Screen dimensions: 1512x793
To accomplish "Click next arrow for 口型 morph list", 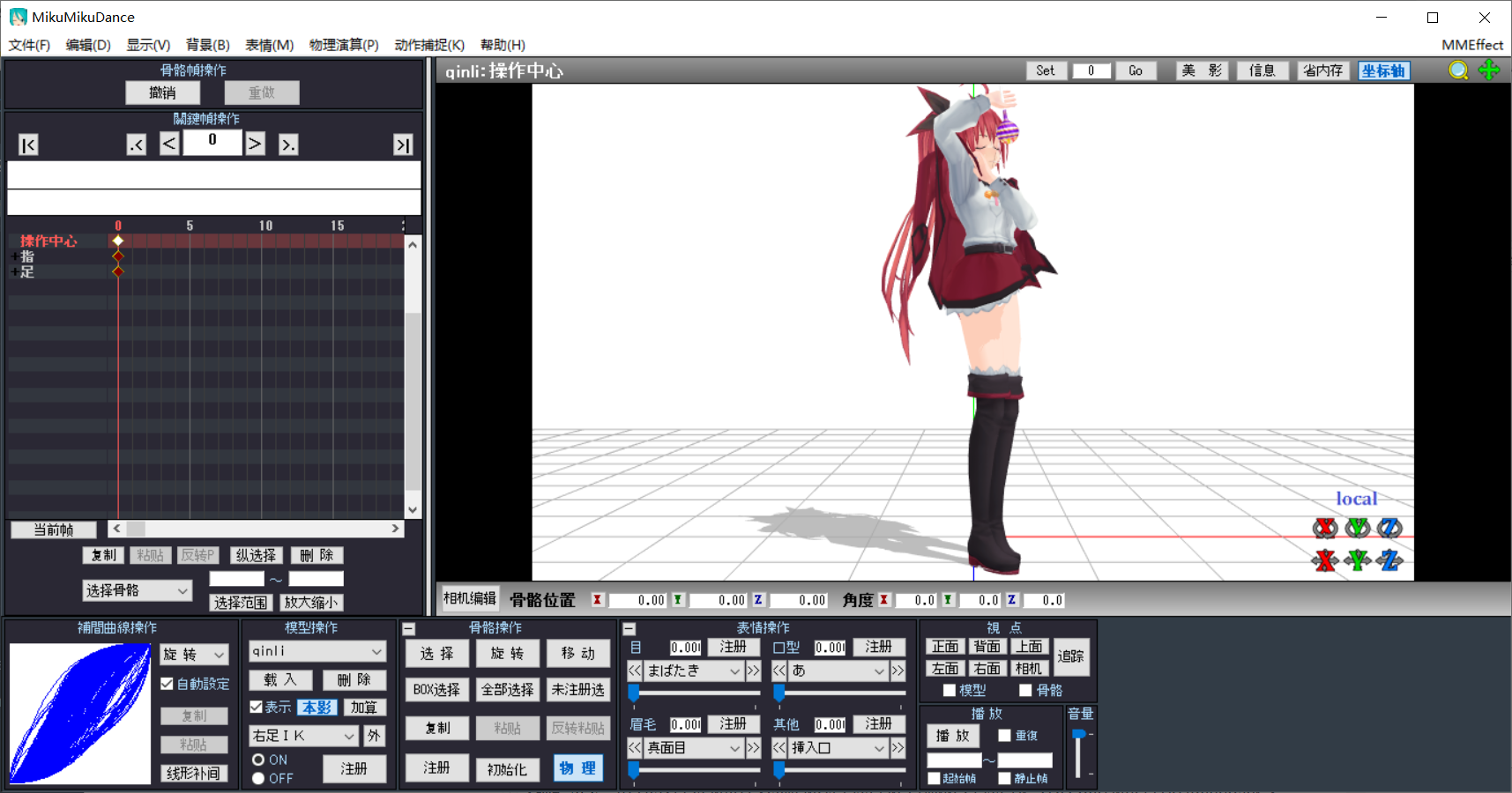I will click(898, 671).
